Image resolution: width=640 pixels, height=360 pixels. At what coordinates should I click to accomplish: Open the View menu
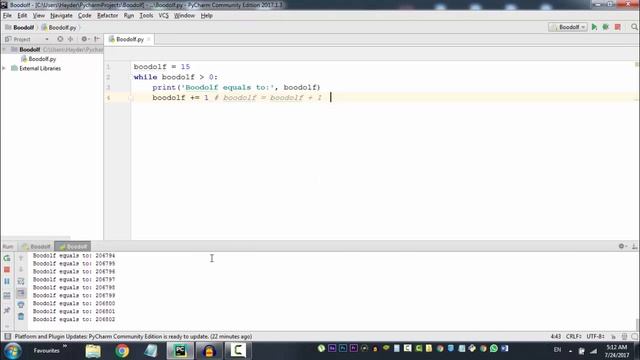[x=39, y=16]
